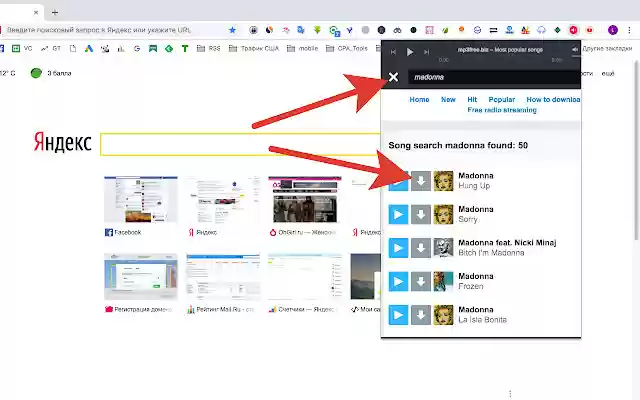Image resolution: width=640 pixels, height=400 pixels.
Task: Open the VC bookmark
Action: (x=22, y=49)
